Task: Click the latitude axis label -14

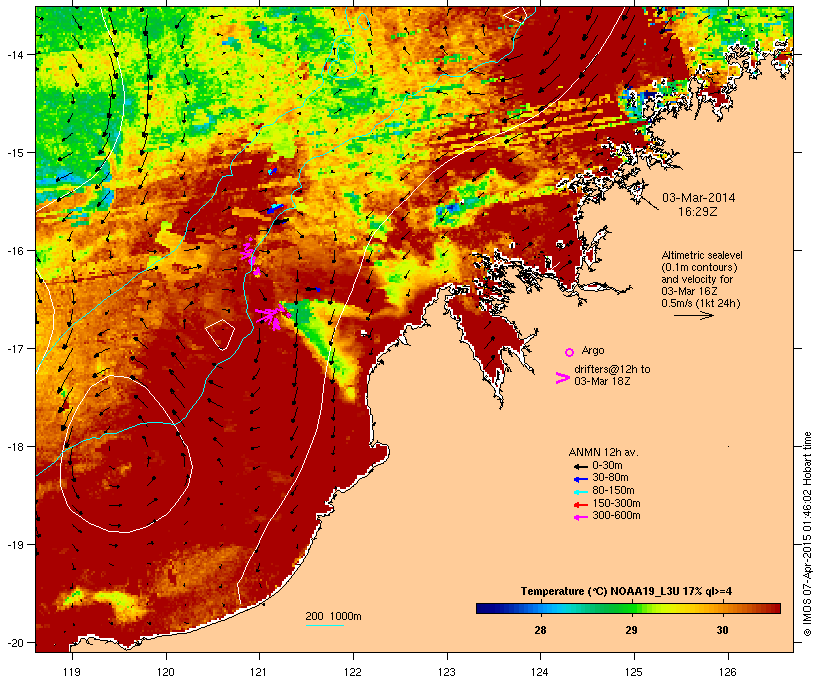Action: 15,54
